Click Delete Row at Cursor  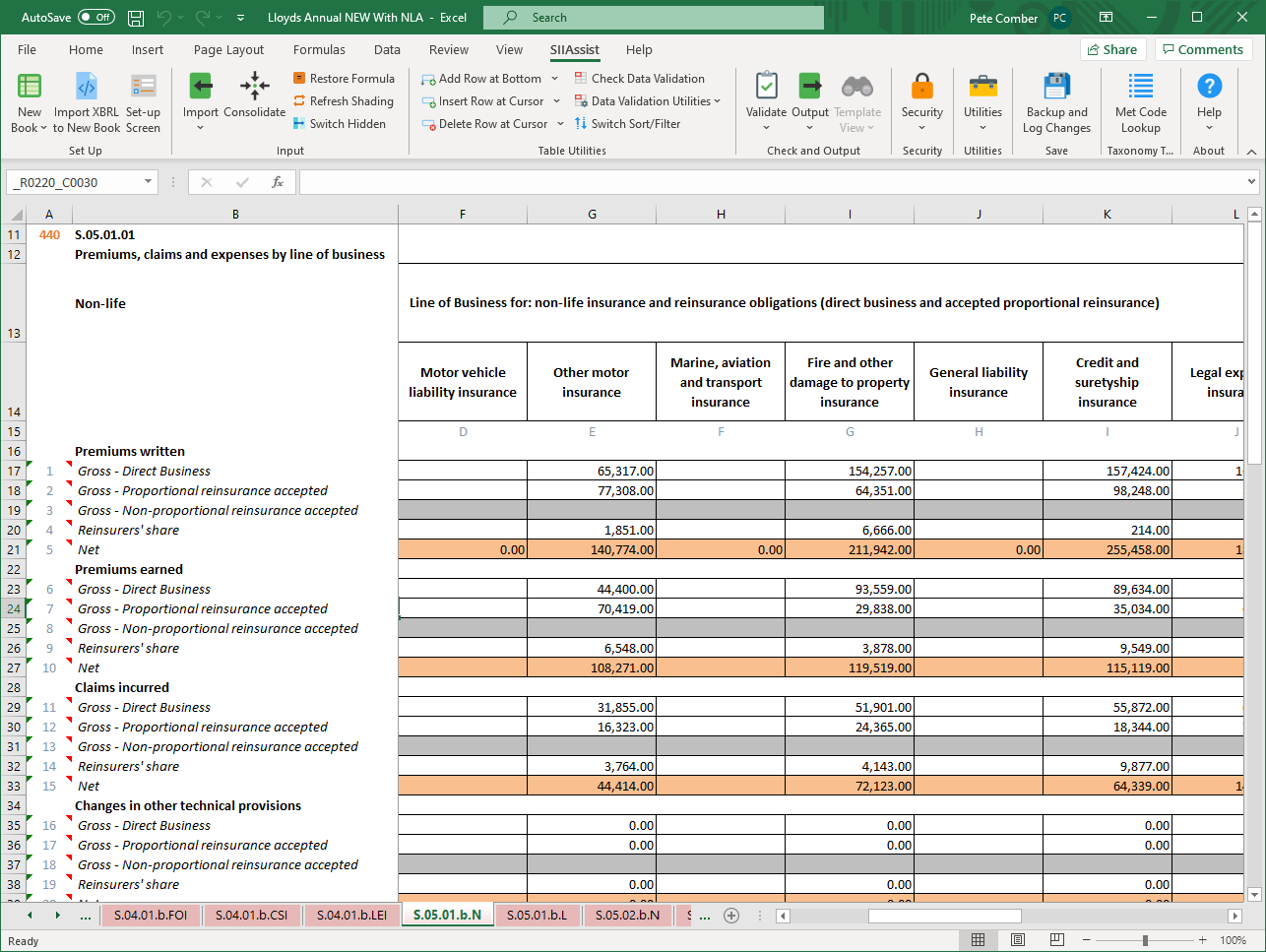click(485, 124)
